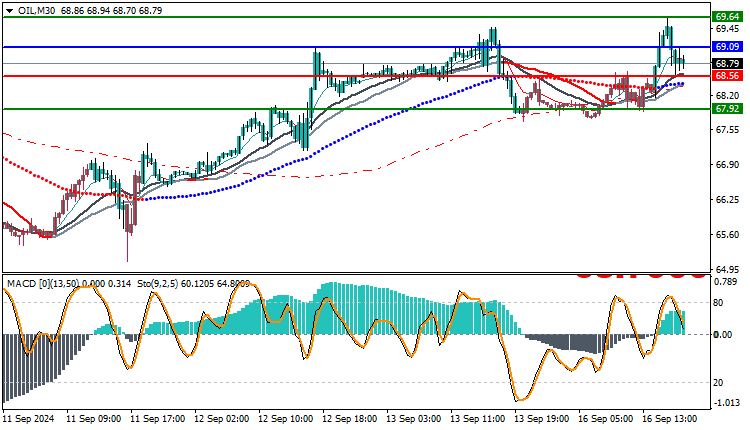This screenshot has height=430, width=750.
Task: Select the current price 68.79 label
Action: pyautogui.click(x=727, y=64)
